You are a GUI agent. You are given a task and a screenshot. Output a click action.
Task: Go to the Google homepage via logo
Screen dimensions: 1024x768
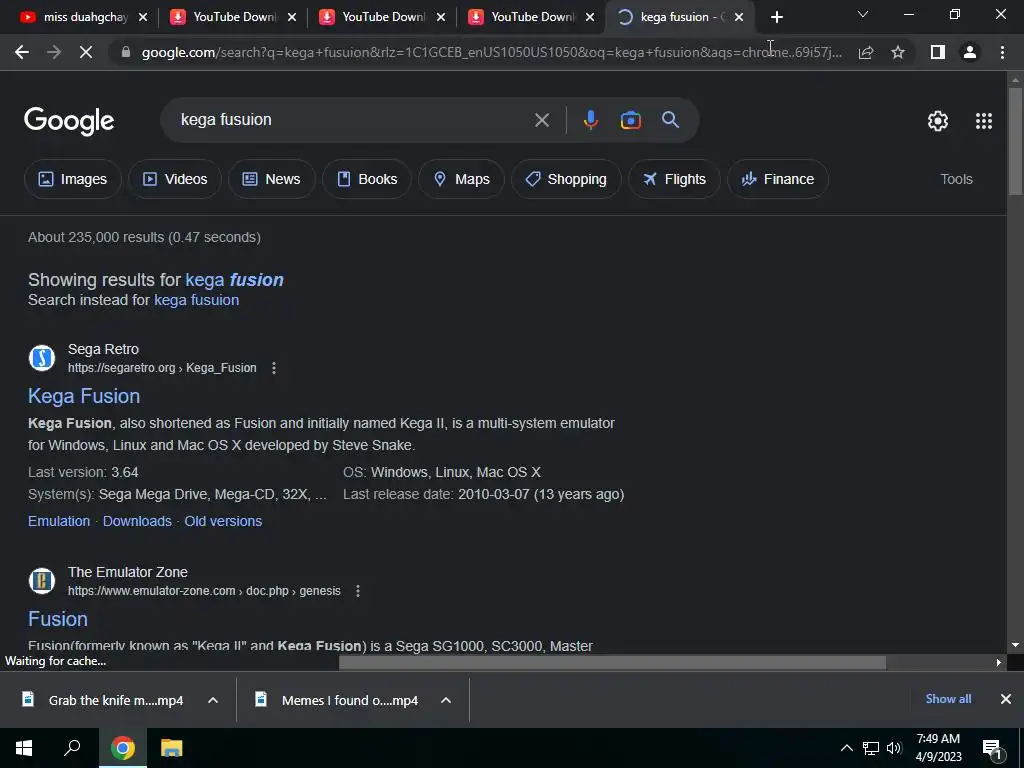[69, 121]
